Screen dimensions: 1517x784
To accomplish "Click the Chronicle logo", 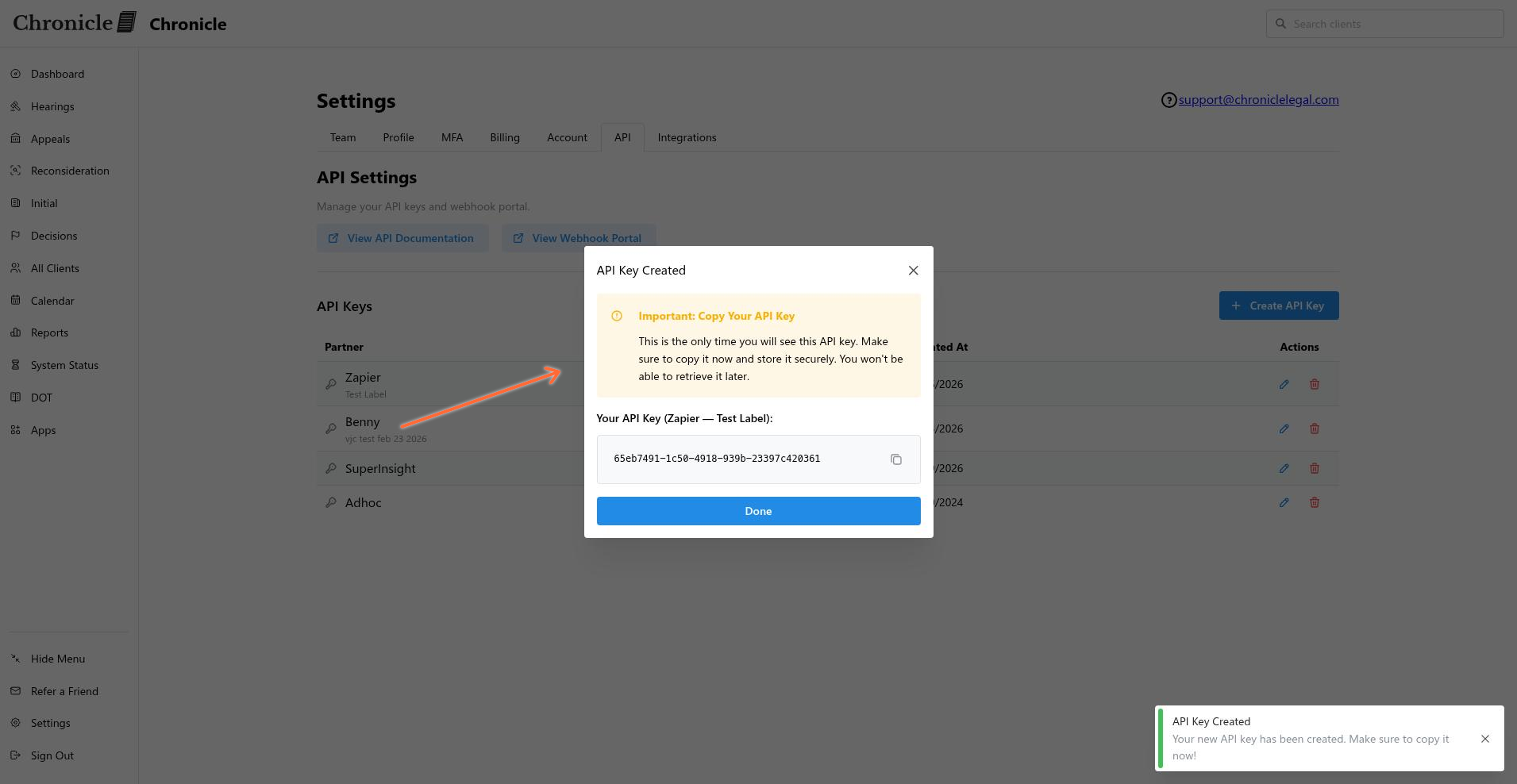I will 75,23.
